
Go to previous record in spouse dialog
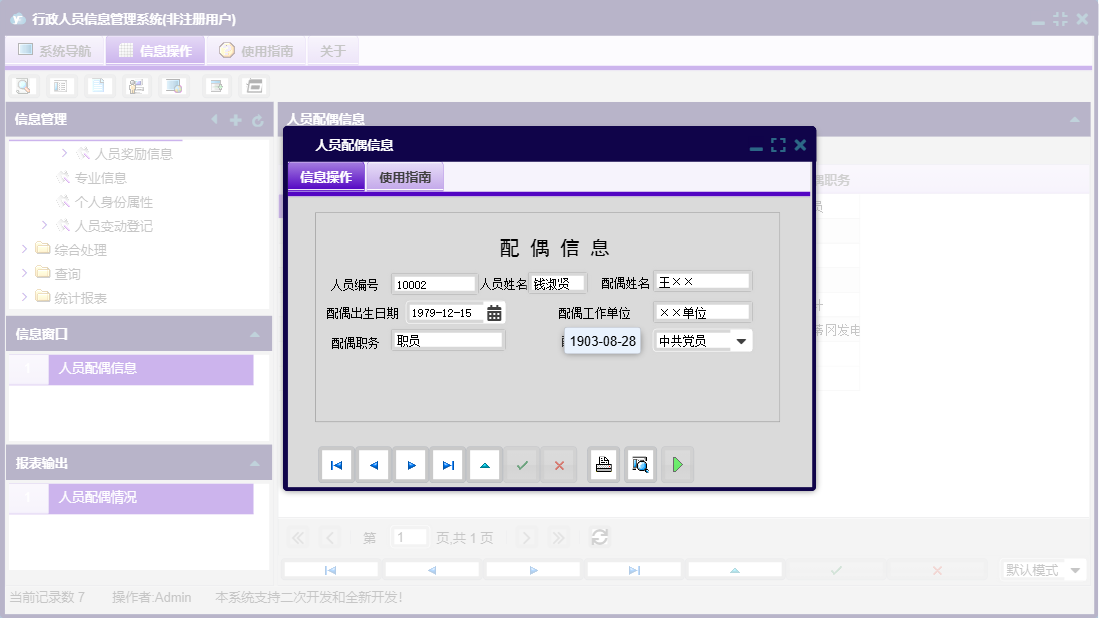[373, 465]
